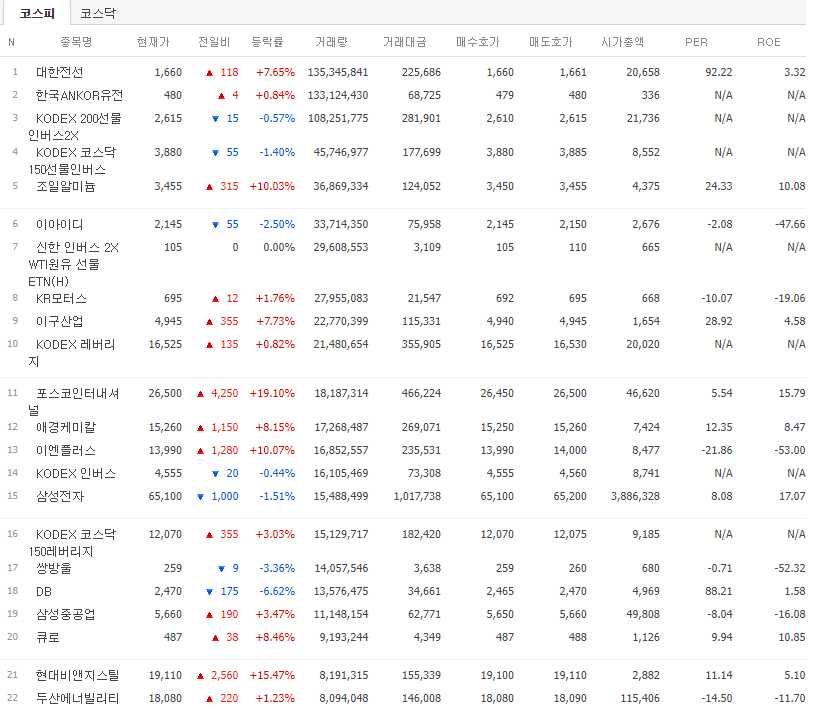Select 포스코인터내셔널 change rate +19.10%

click(x=272, y=394)
